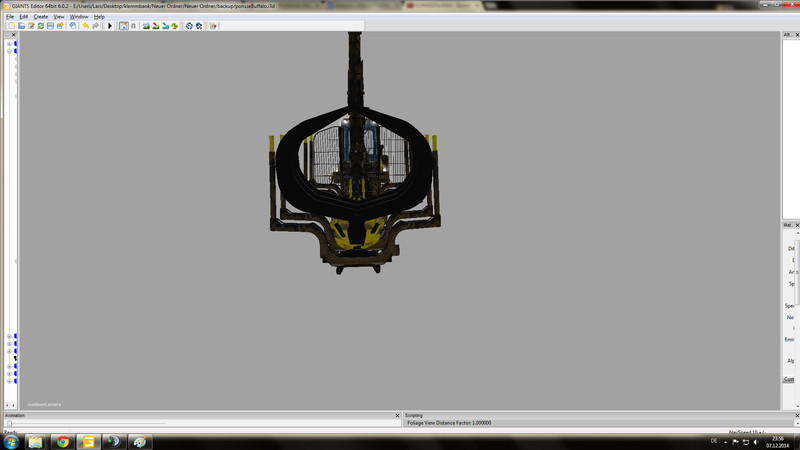Click scenegraph horizontal scroll left arrow
Viewport: 800px width, 450px height.
(7, 405)
